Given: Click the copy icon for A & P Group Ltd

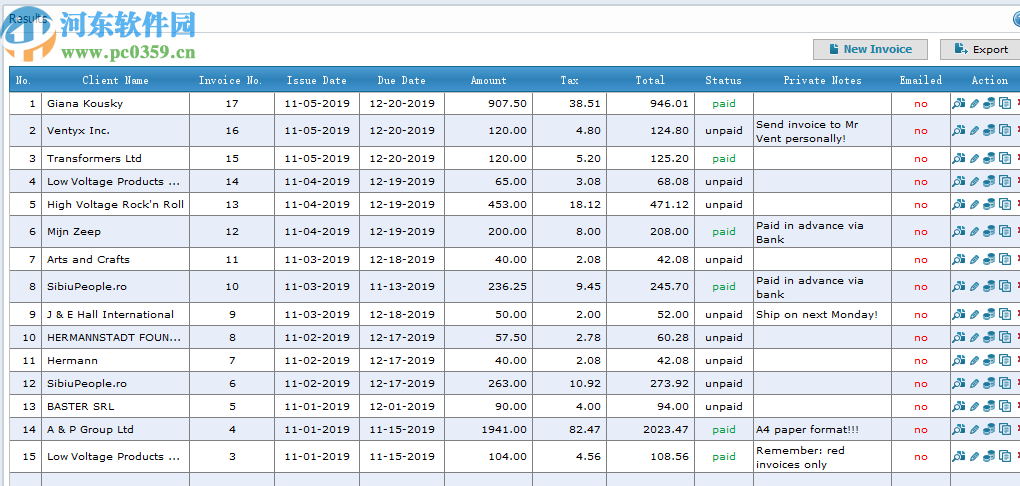Looking at the screenshot, I should (1005, 430).
